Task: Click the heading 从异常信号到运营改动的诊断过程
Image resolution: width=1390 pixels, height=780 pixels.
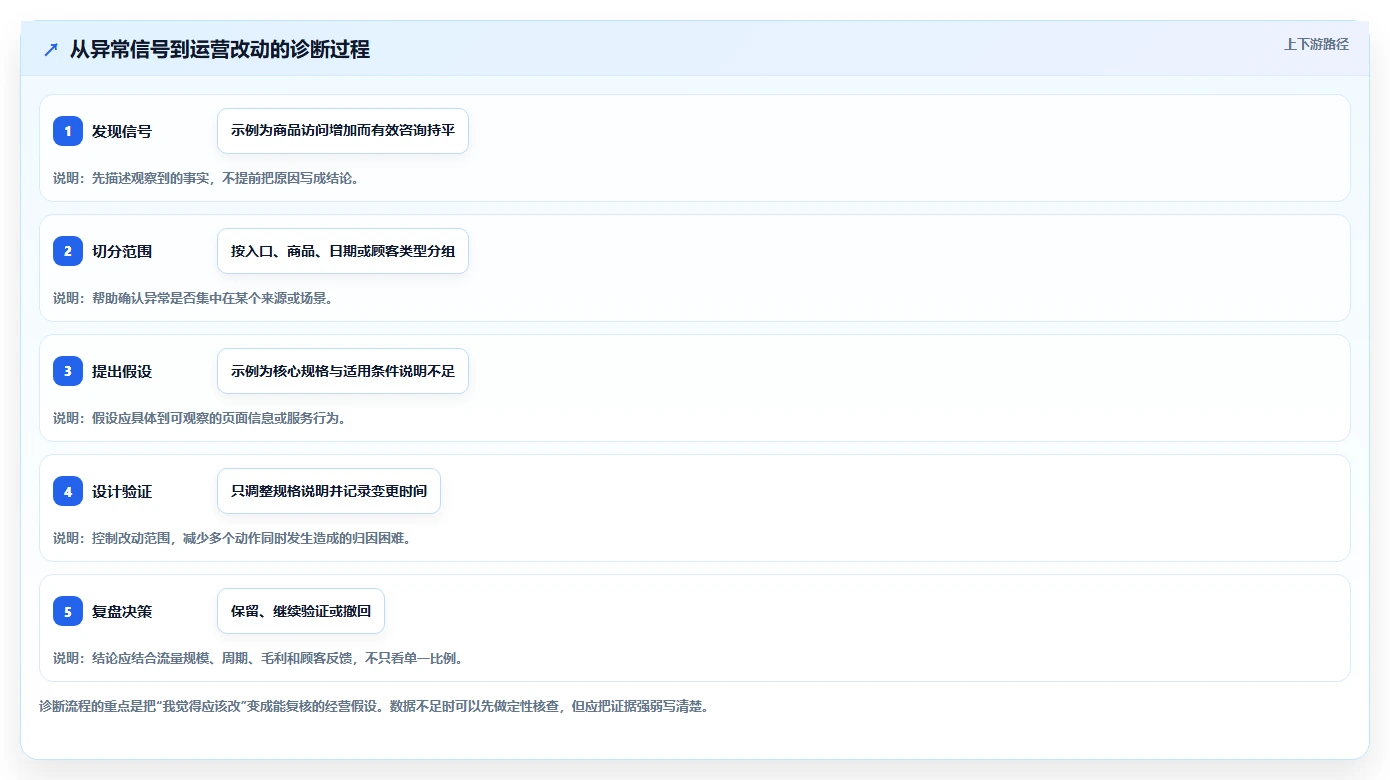Action: pos(220,49)
